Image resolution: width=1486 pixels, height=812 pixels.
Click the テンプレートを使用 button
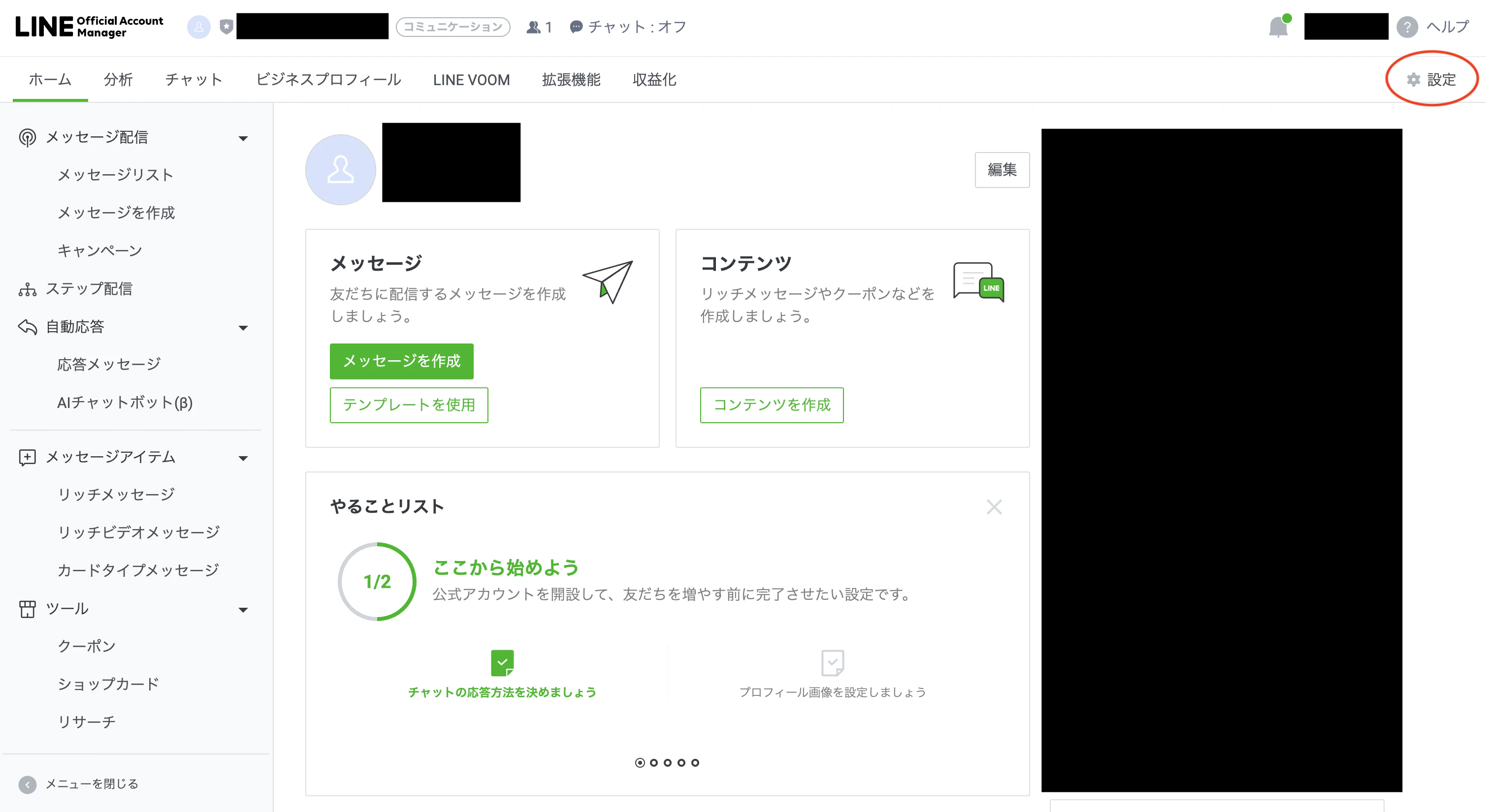(x=409, y=405)
